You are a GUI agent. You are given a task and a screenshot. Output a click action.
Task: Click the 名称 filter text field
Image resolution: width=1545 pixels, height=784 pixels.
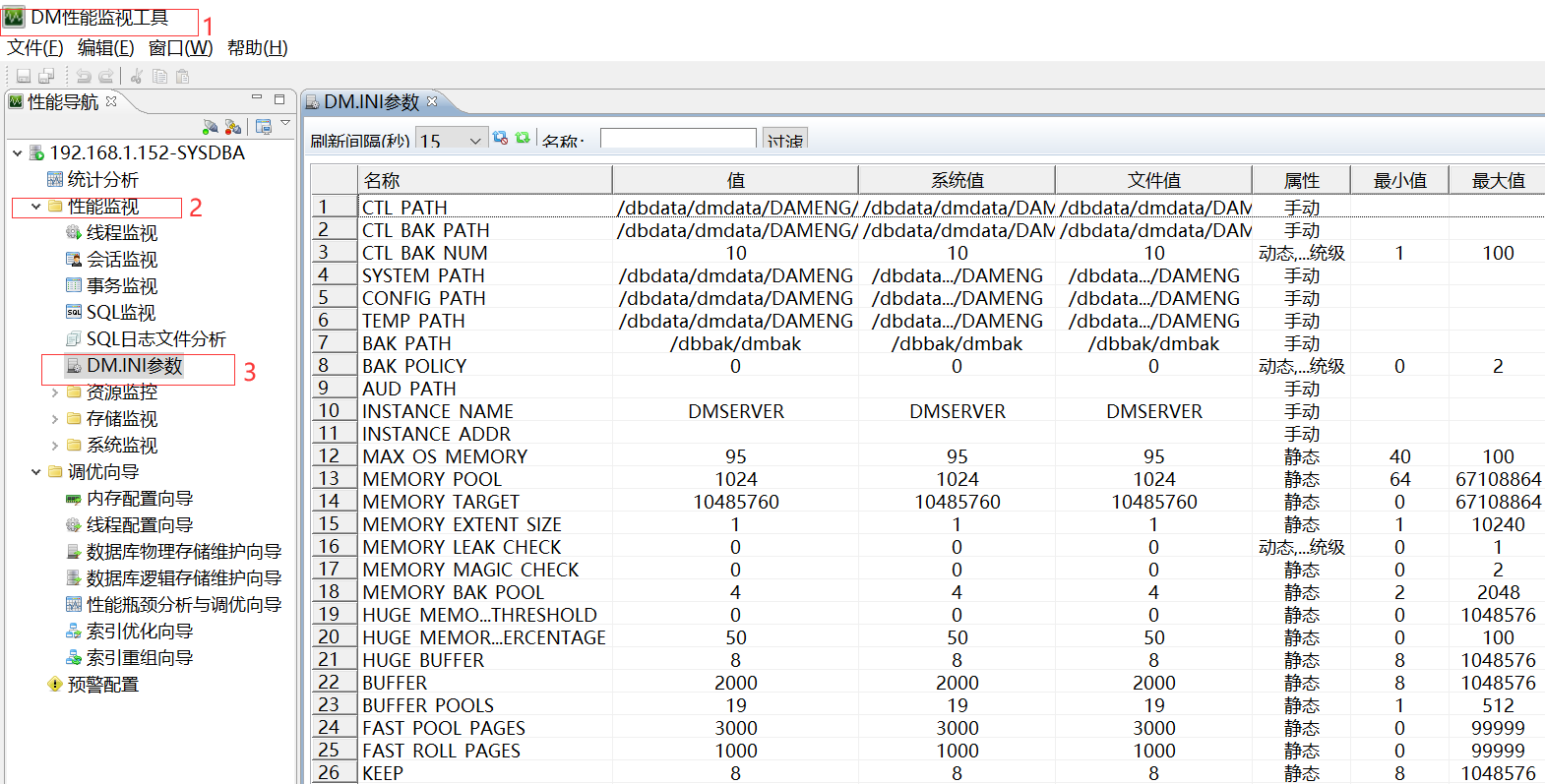(678, 139)
